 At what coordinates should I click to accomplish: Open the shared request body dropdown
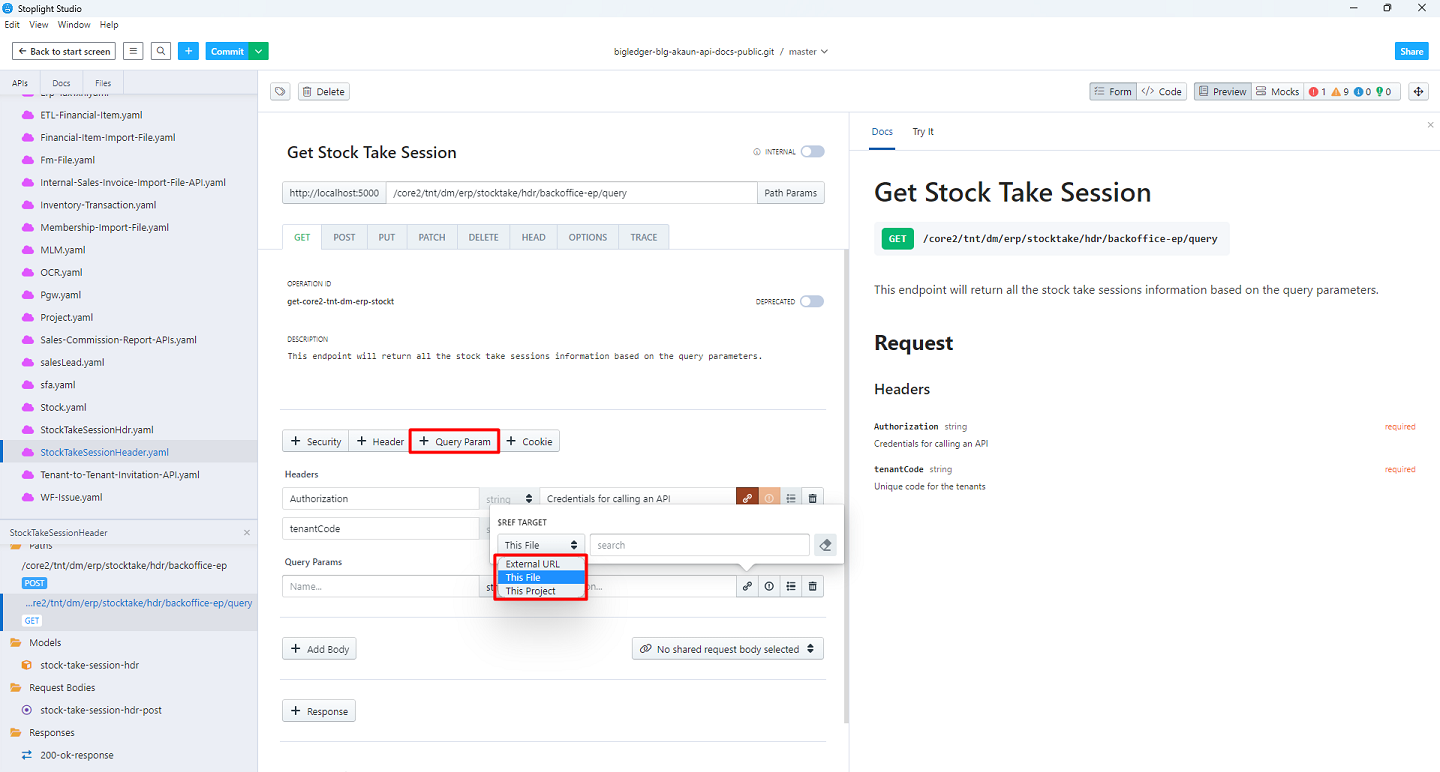728,649
